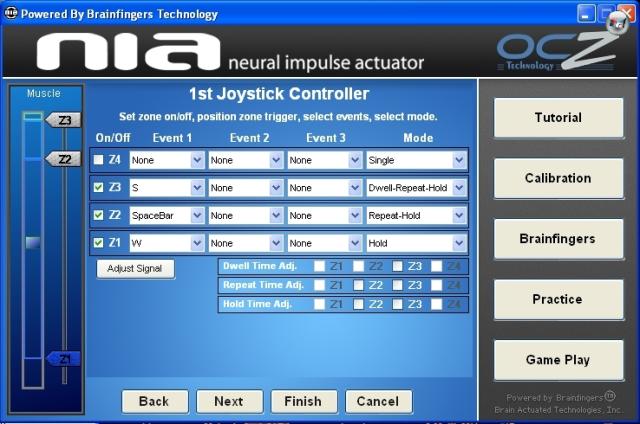Open Z3 Event 2 dropdown
This screenshot has width=640, height=424.
[246, 188]
